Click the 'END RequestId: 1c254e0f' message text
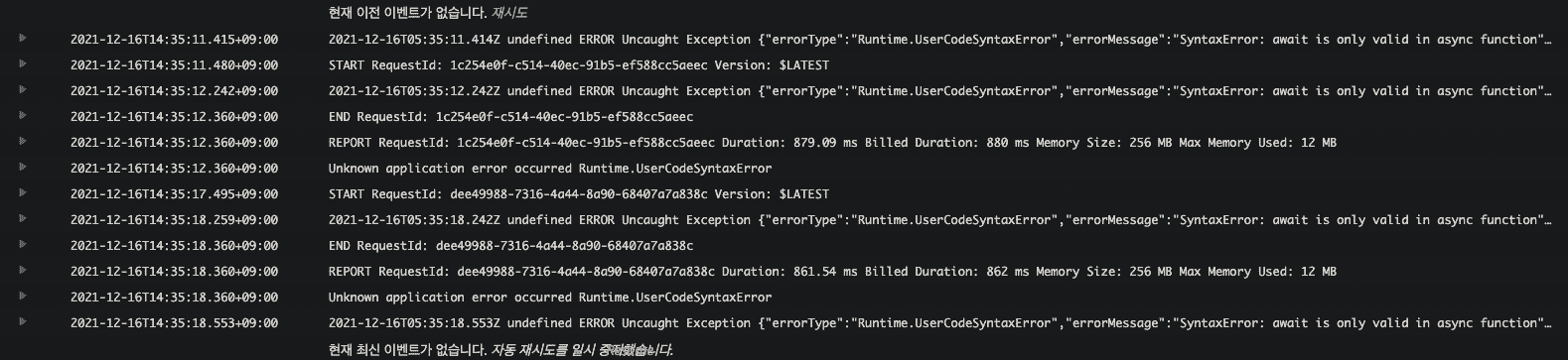The width and height of the screenshot is (1568, 360). 511,117
